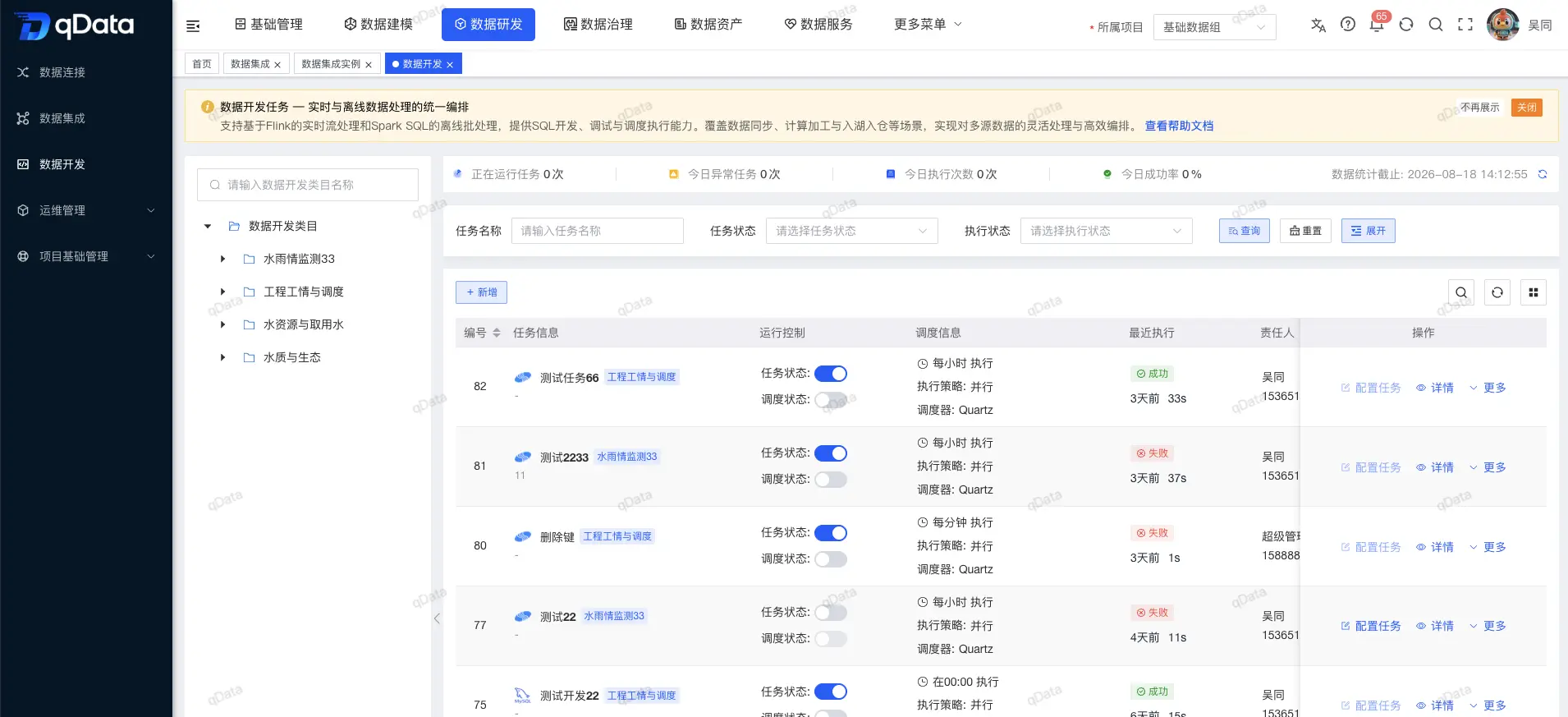
Task: Open the notifications bell with 65 badge
Action: coord(1377,25)
